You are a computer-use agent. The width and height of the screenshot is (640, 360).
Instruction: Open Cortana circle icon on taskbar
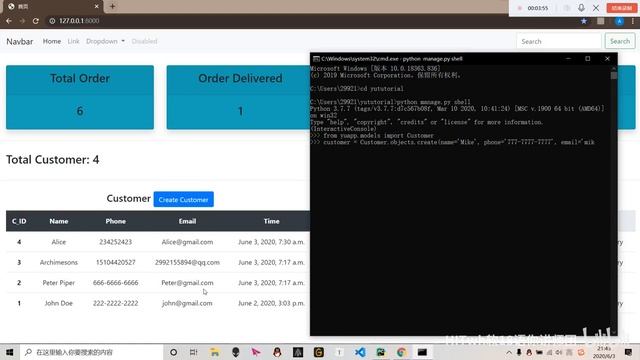click(173, 352)
